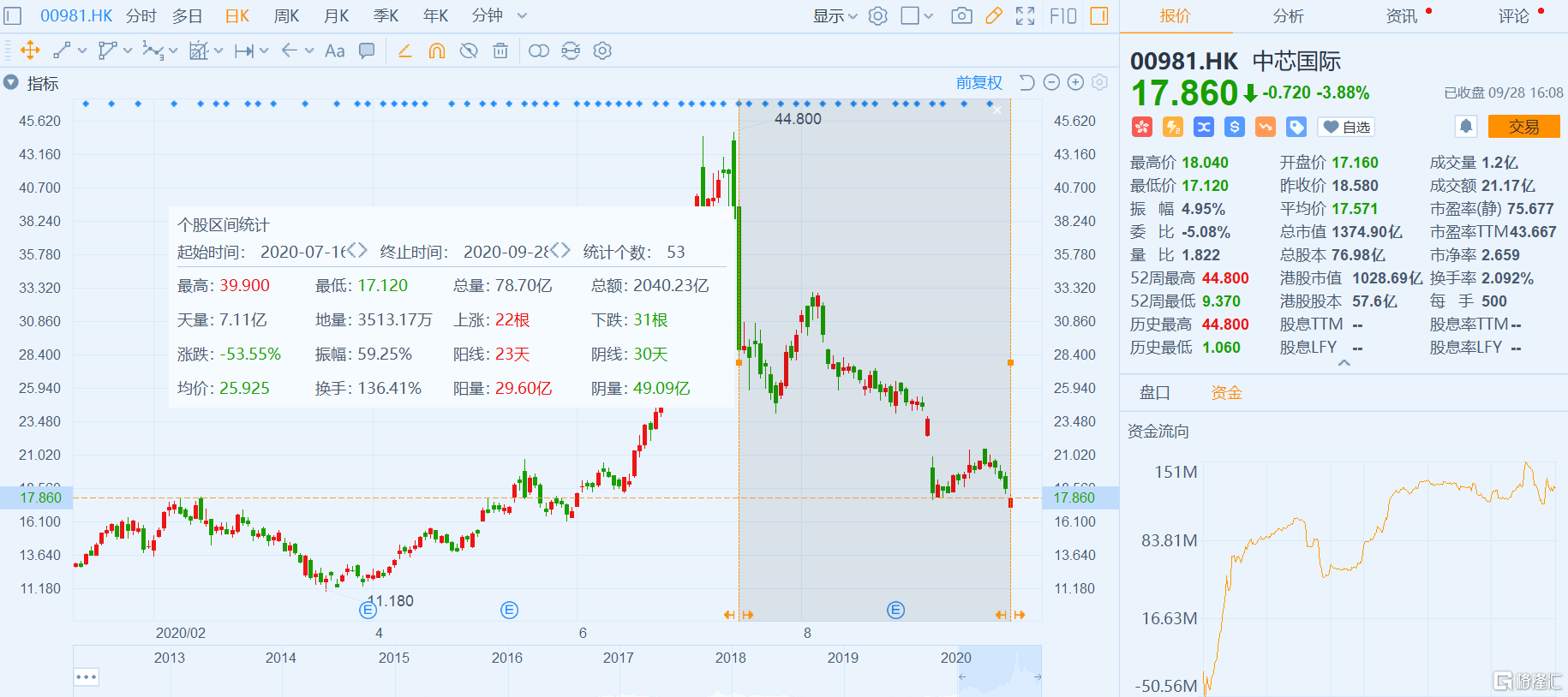The image size is (1568, 697).
Task: Enter fullscreen chart mode
Action: [1026, 15]
